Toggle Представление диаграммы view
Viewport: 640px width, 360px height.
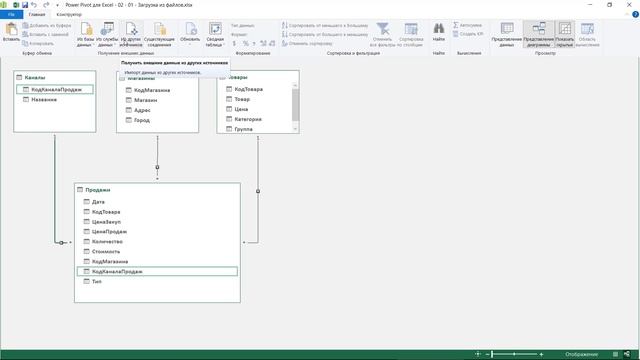[539, 34]
